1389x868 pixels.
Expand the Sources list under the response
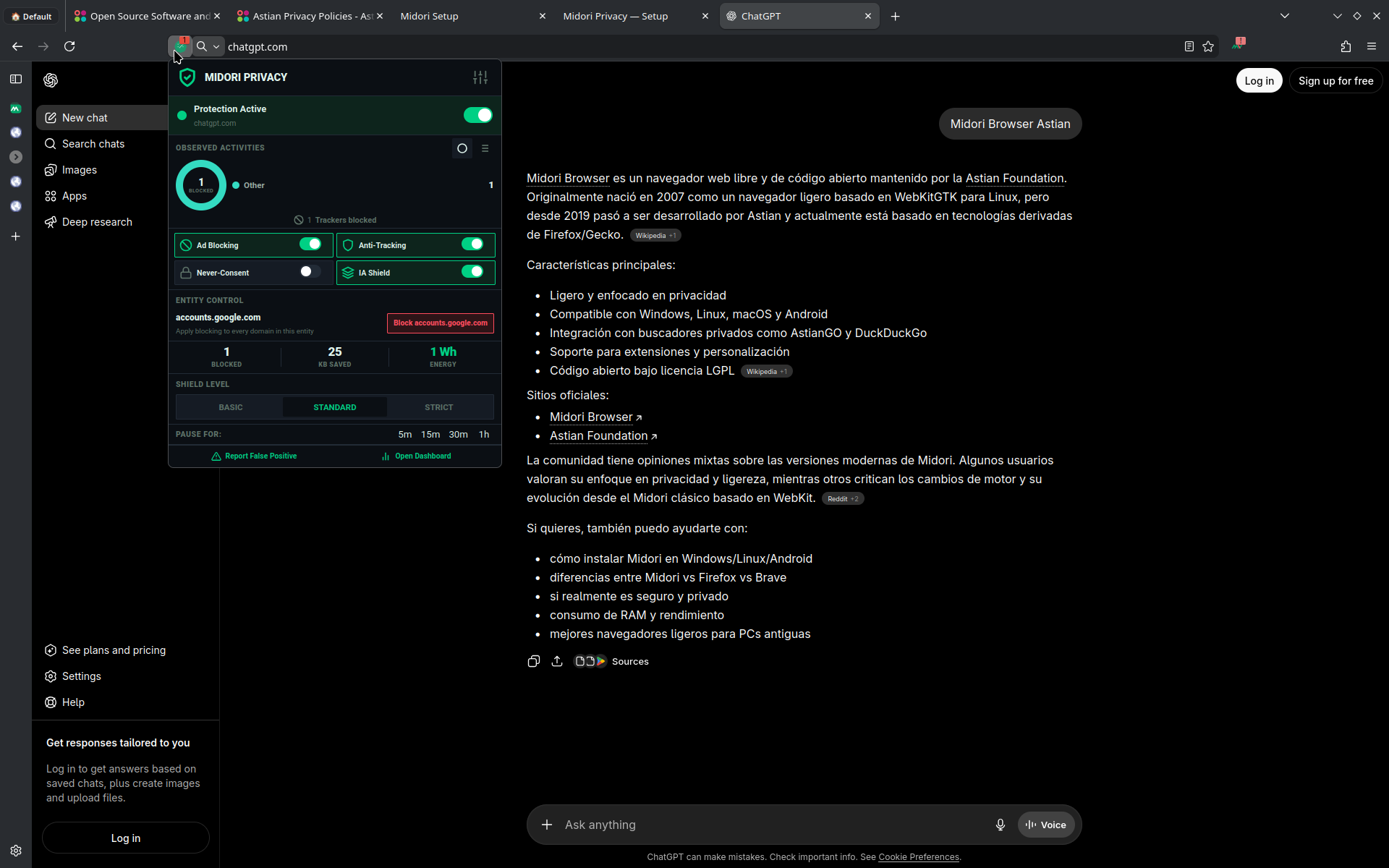click(x=612, y=661)
